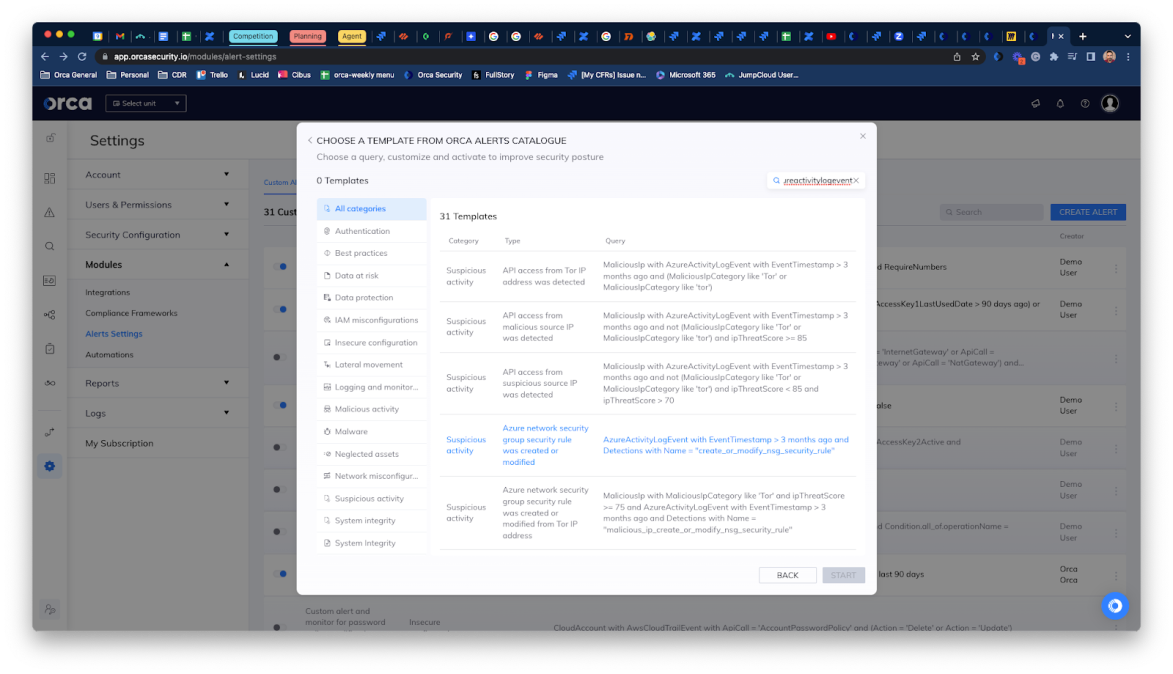This screenshot has width=1173, height=674.
Task: Switch to the Competition browser tab group
Action: 253,36
